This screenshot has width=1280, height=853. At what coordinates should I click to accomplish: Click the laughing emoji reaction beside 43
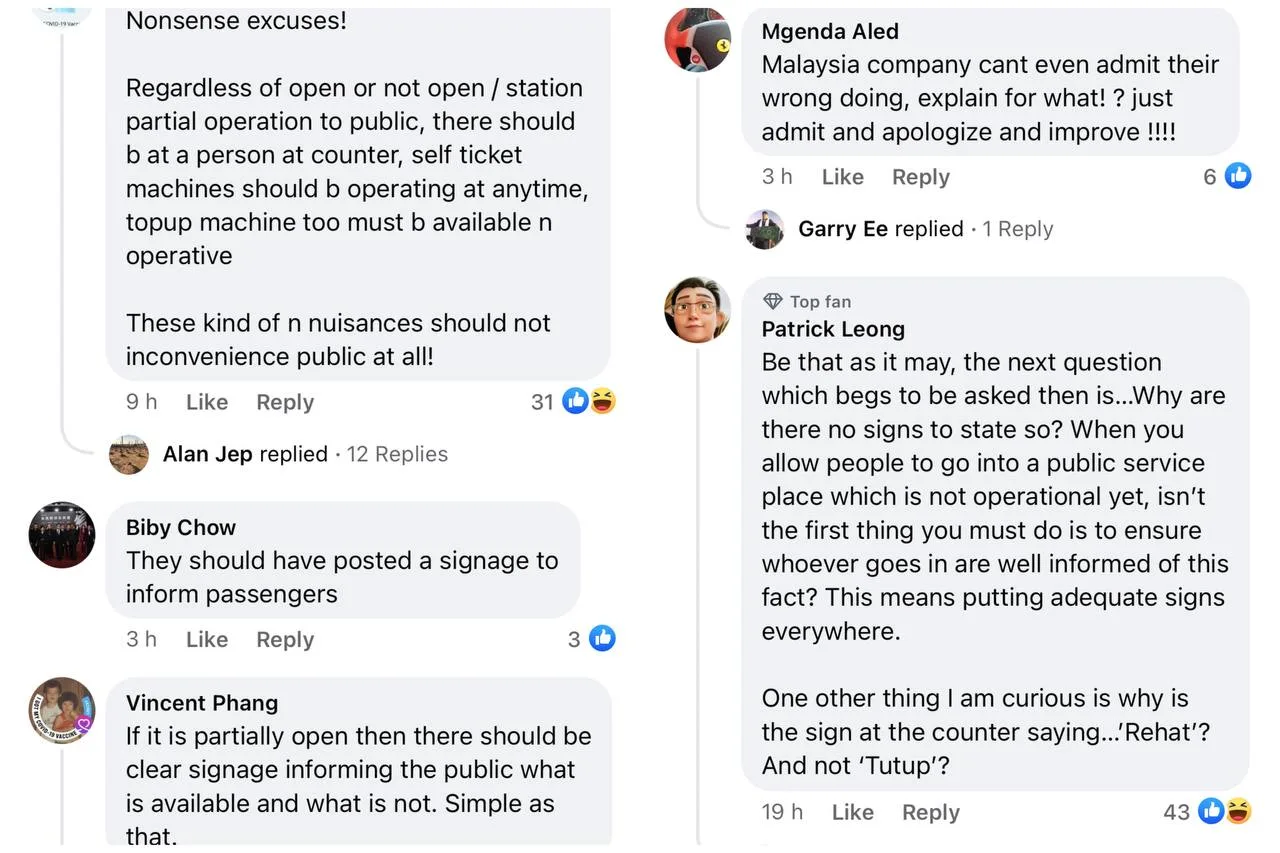[1238, 811]
